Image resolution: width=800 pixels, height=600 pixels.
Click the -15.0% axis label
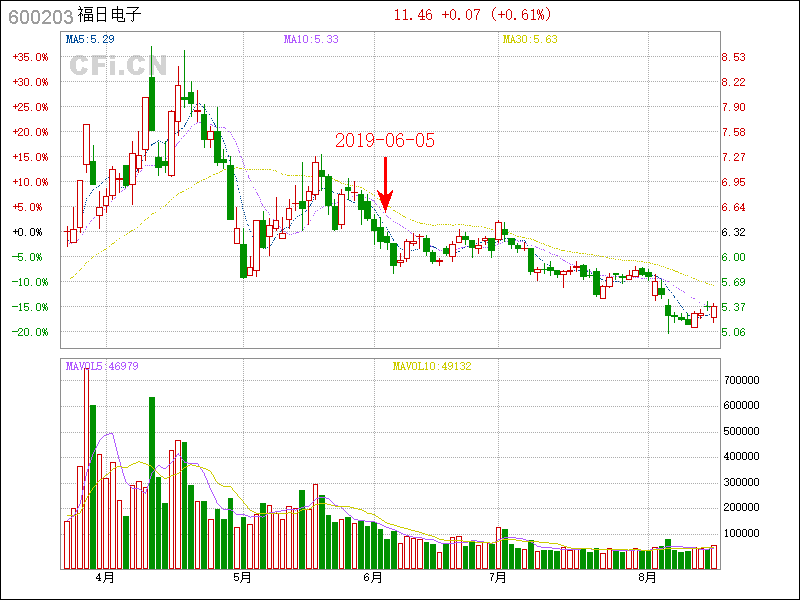tap(31, 307)
